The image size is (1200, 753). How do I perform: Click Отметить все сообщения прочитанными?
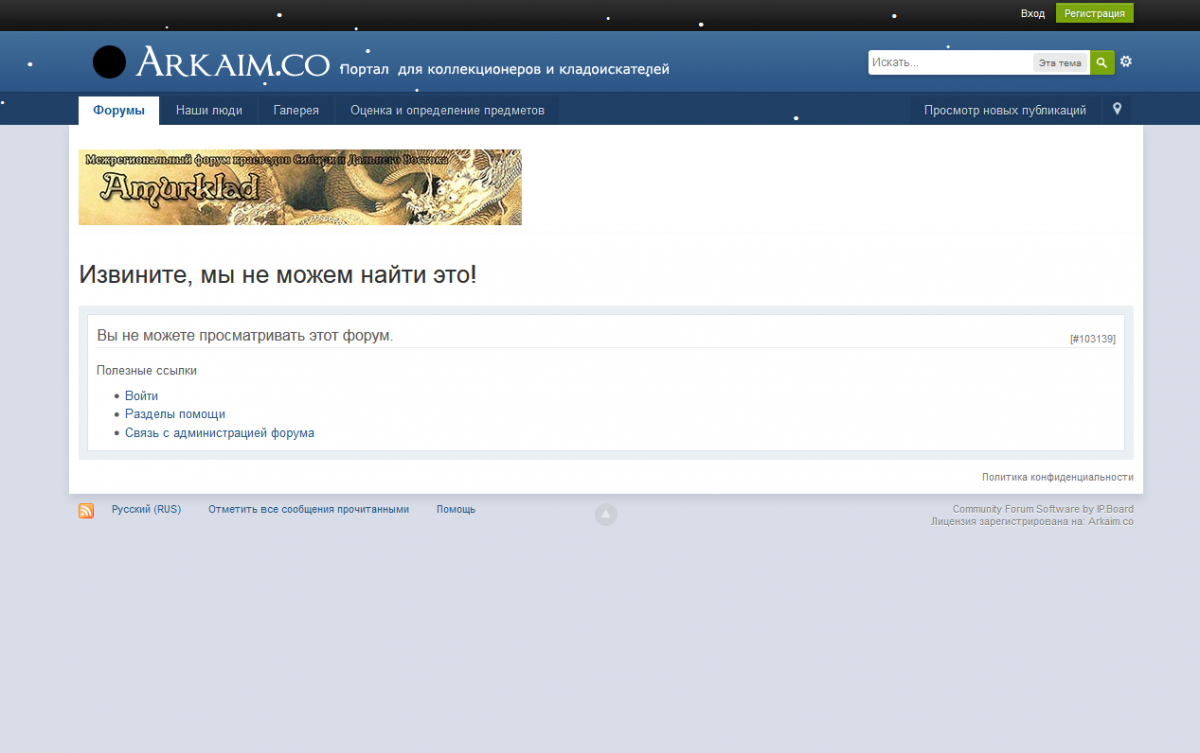point(309,509)
